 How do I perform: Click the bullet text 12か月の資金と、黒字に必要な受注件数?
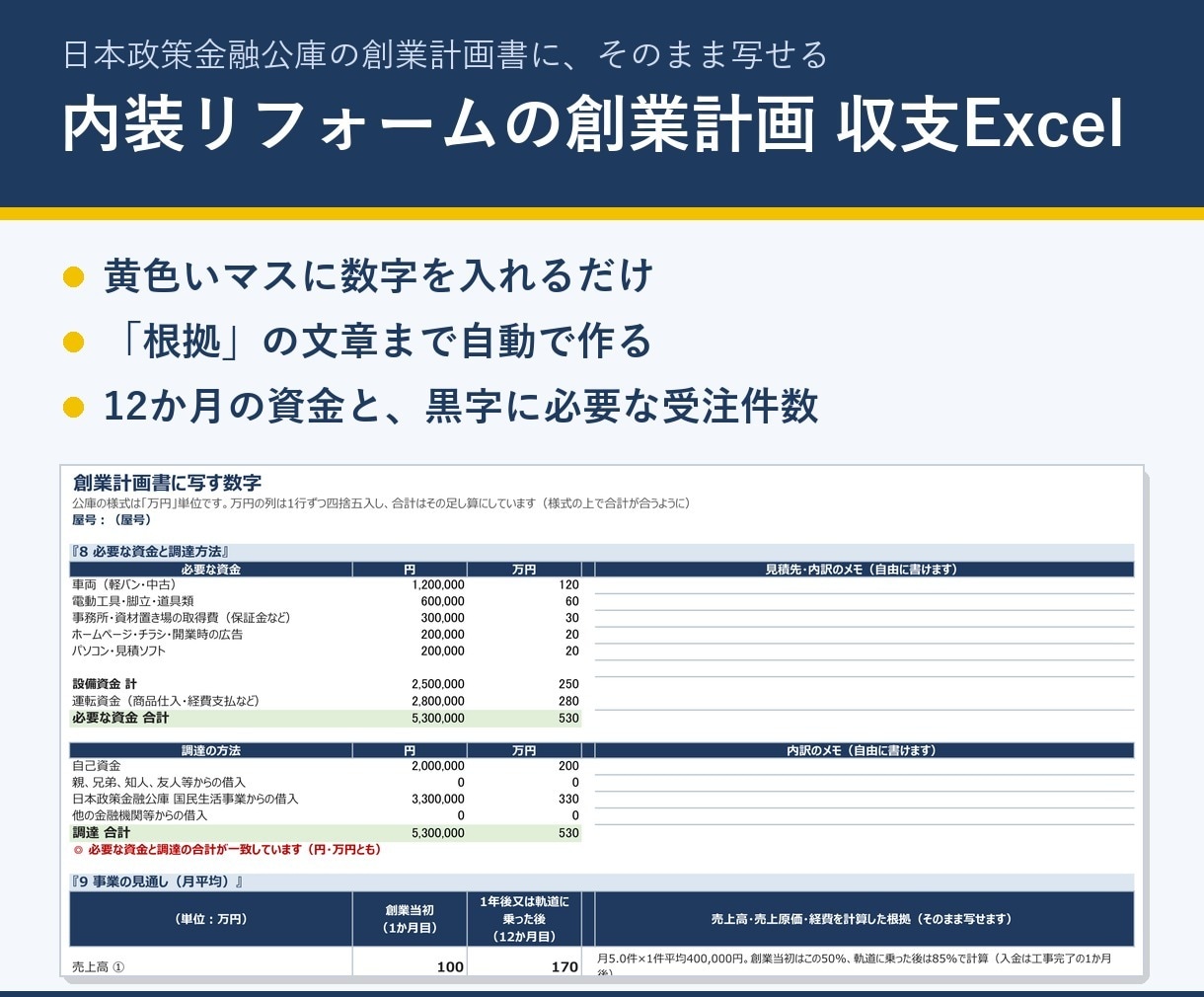(461, 407)
